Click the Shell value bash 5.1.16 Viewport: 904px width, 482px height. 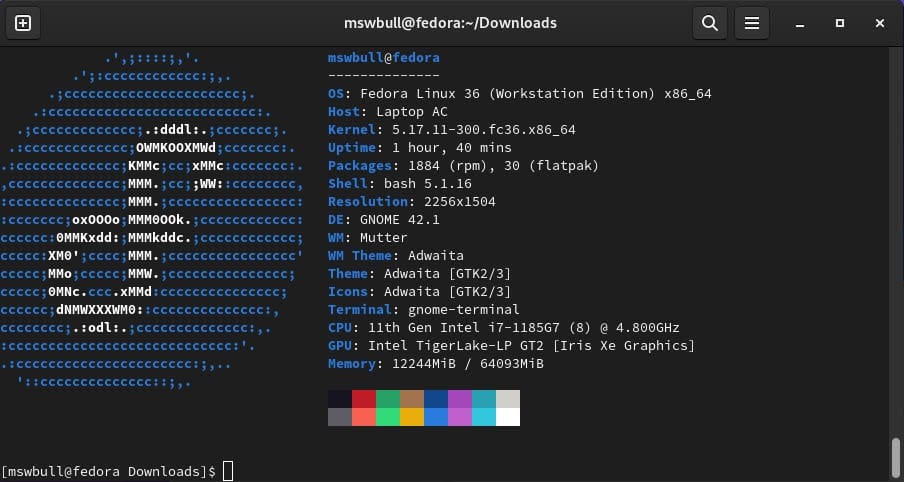coord(428,184)
